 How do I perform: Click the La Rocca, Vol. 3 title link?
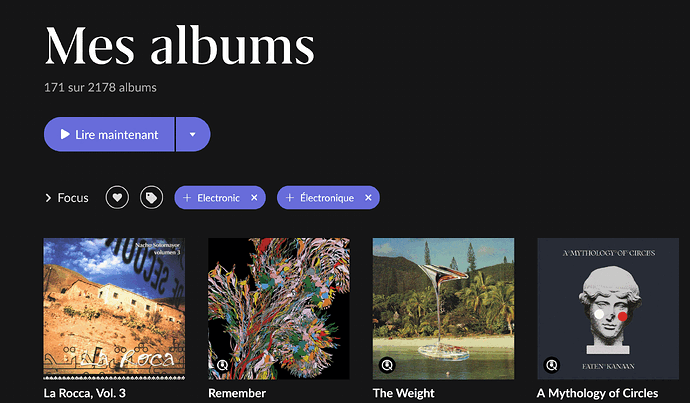click(x=84, y=393)
